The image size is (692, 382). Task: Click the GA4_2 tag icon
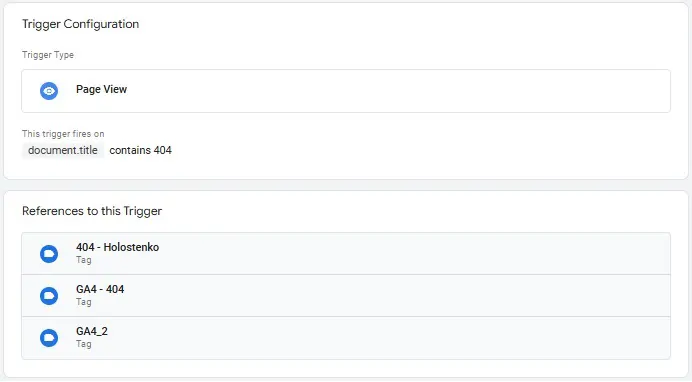tap(49, 338)
